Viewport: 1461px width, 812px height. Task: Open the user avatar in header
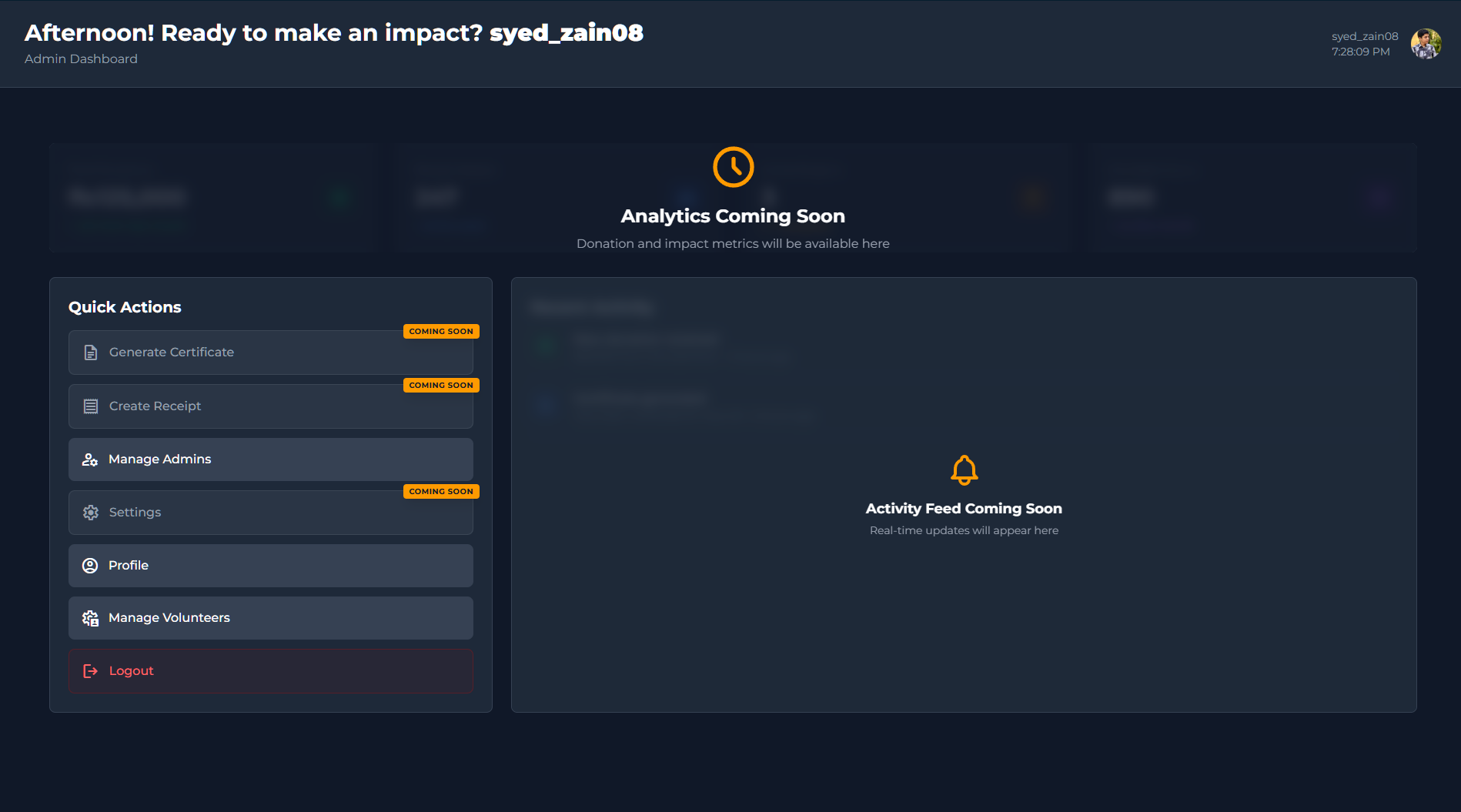[1426, 44]
